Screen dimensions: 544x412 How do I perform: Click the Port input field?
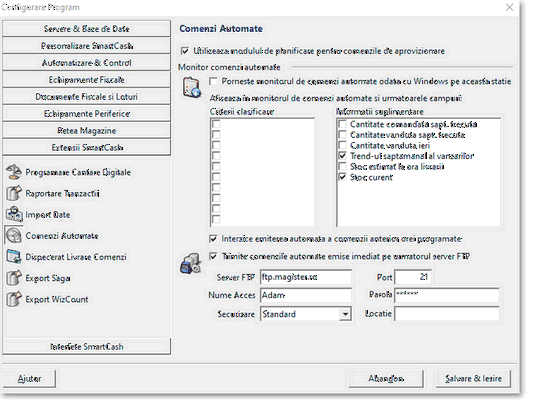(413, 277)
